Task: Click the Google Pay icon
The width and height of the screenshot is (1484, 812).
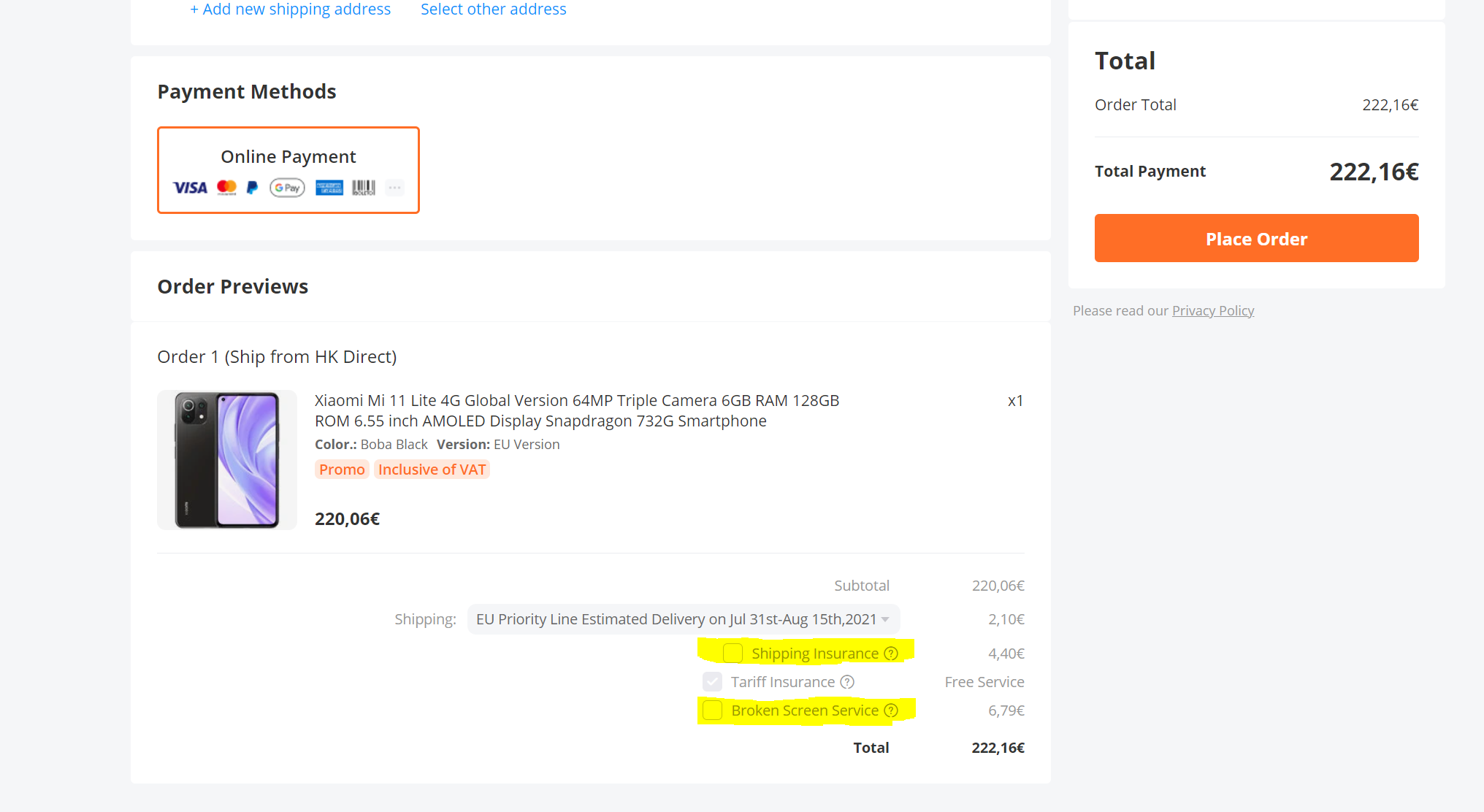Action: coord(287,188)
